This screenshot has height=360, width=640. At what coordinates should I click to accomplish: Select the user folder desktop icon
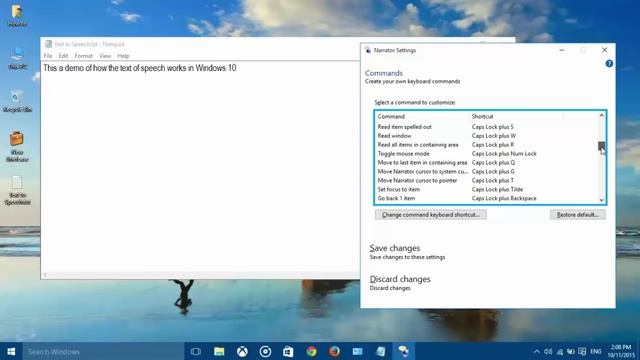point(18,16)
